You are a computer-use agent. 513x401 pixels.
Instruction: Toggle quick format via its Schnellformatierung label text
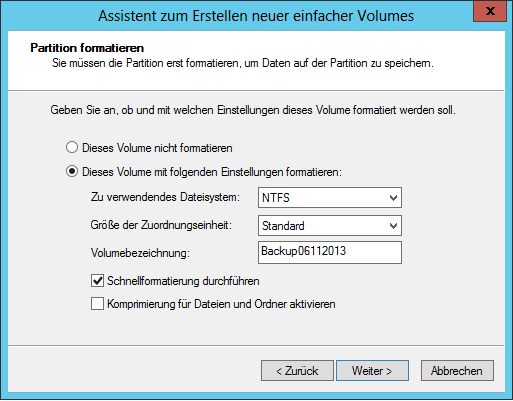[x=183, y=281]
